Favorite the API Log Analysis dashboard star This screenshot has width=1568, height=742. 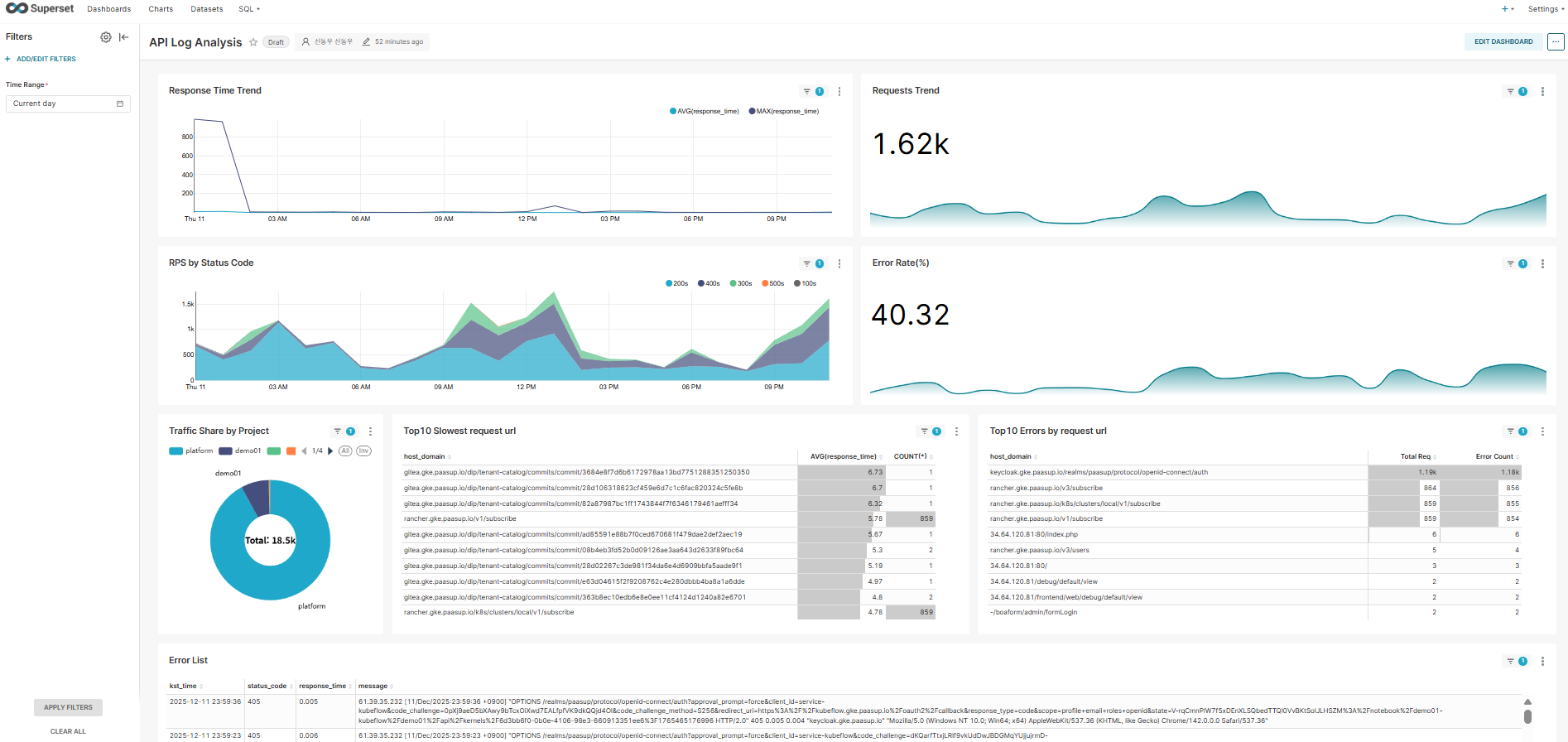[253, 42]
